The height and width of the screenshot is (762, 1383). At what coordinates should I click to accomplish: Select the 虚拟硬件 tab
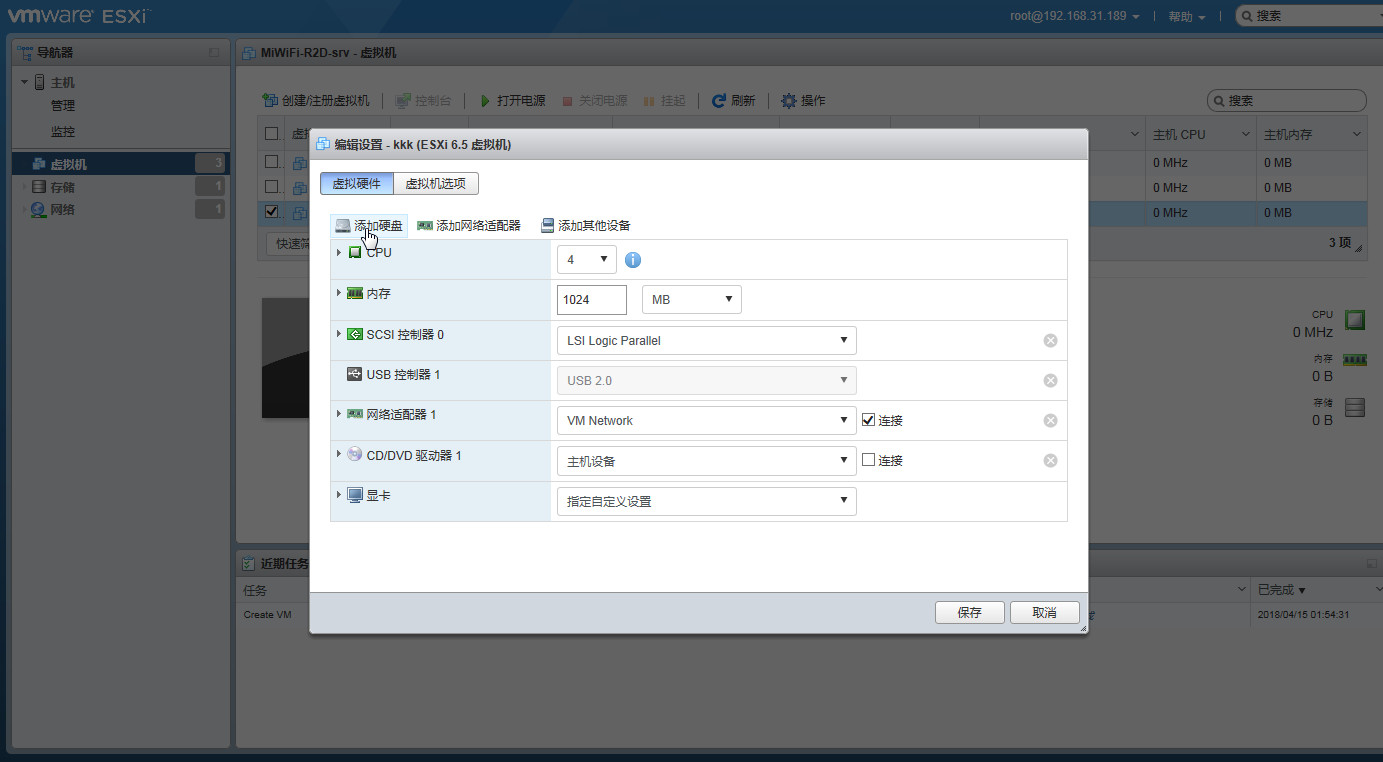356,184
